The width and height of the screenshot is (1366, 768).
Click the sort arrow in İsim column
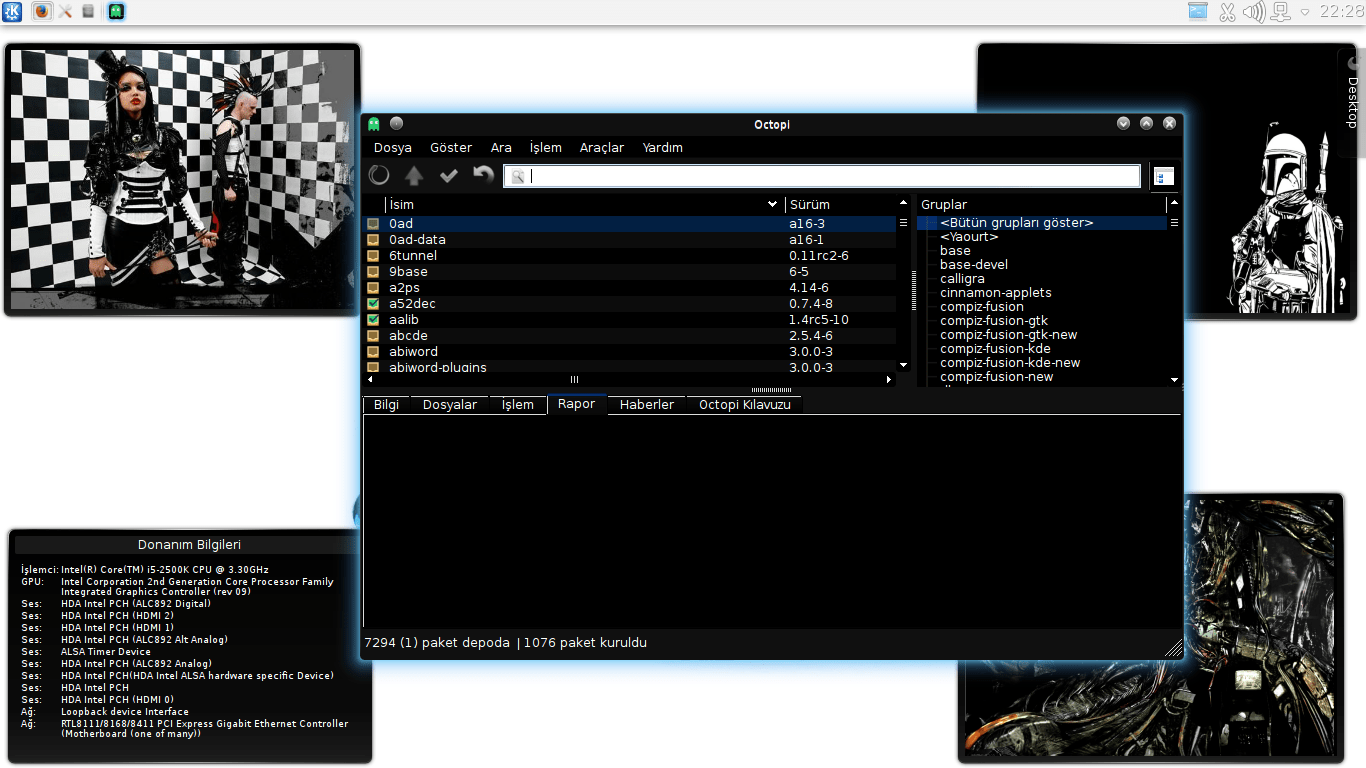[772, 204]
